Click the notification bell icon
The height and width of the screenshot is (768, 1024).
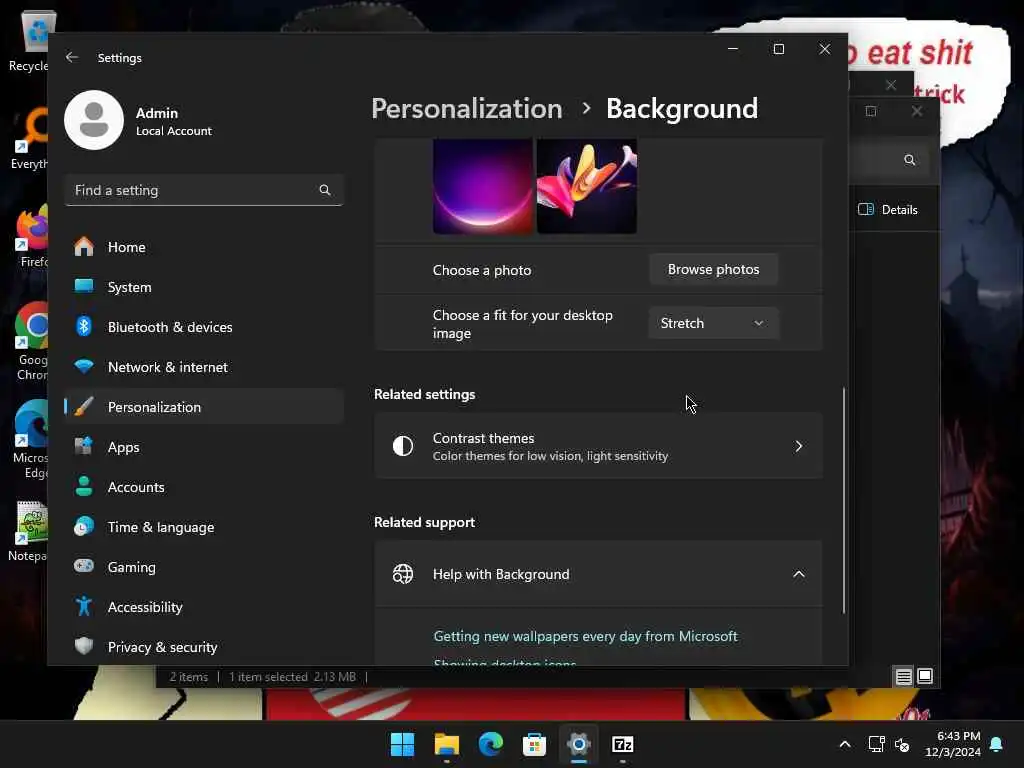[x=997, y=744]
